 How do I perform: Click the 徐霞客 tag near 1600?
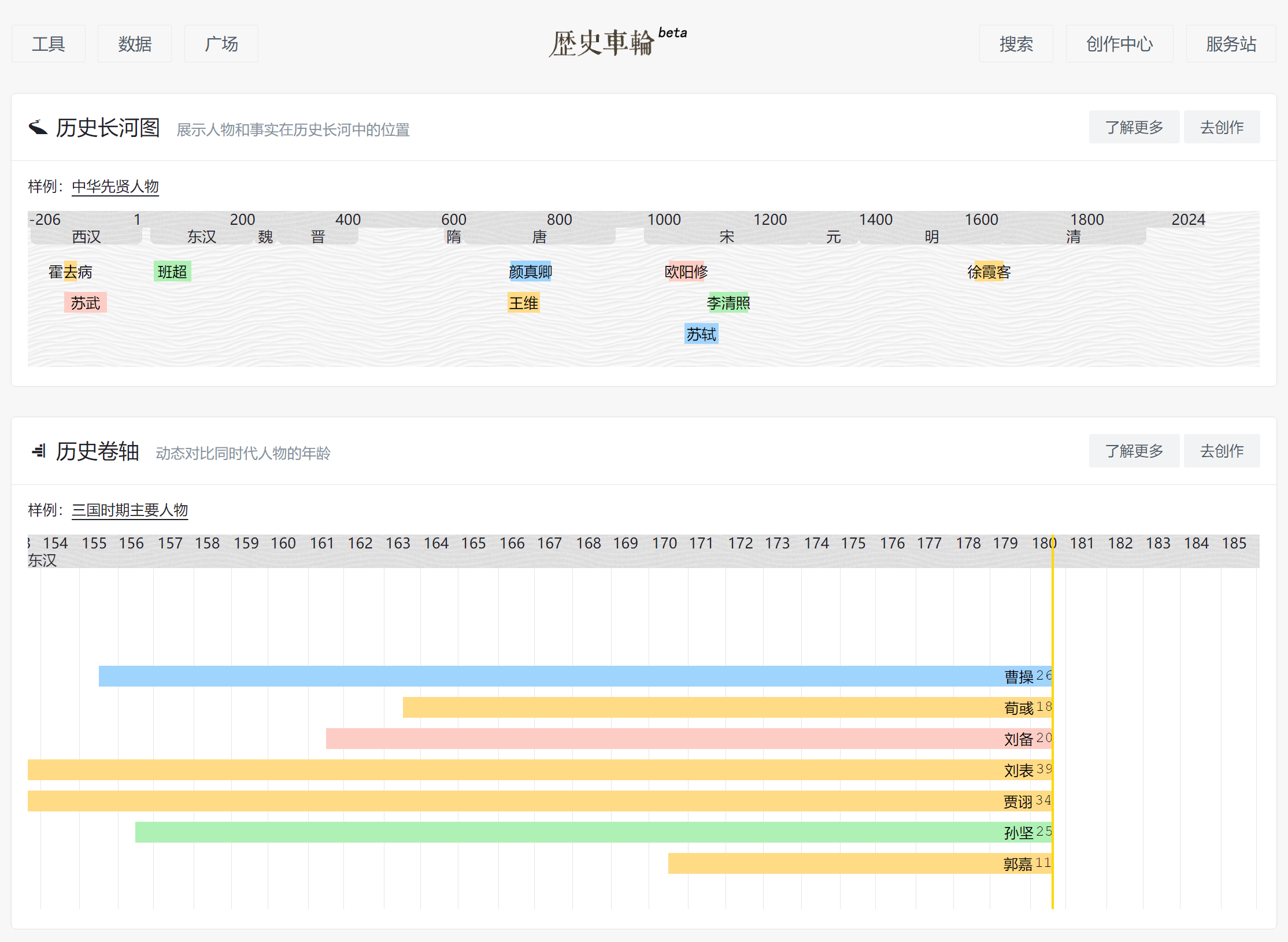(989, 272)
